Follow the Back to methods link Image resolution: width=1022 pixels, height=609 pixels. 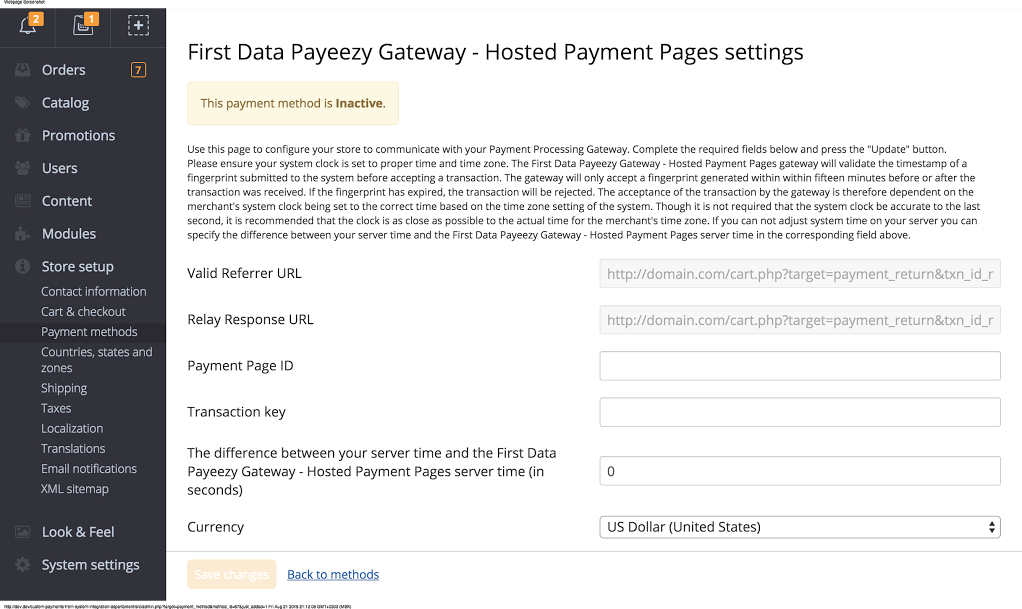click(334, 574)
